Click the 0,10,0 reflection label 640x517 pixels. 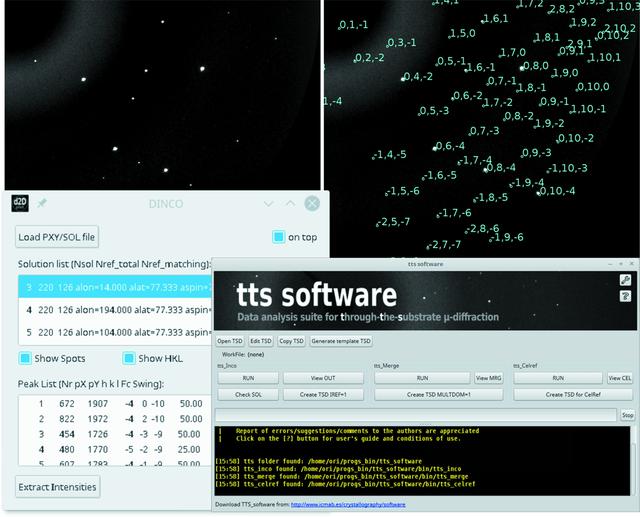[x=593, y=87]
